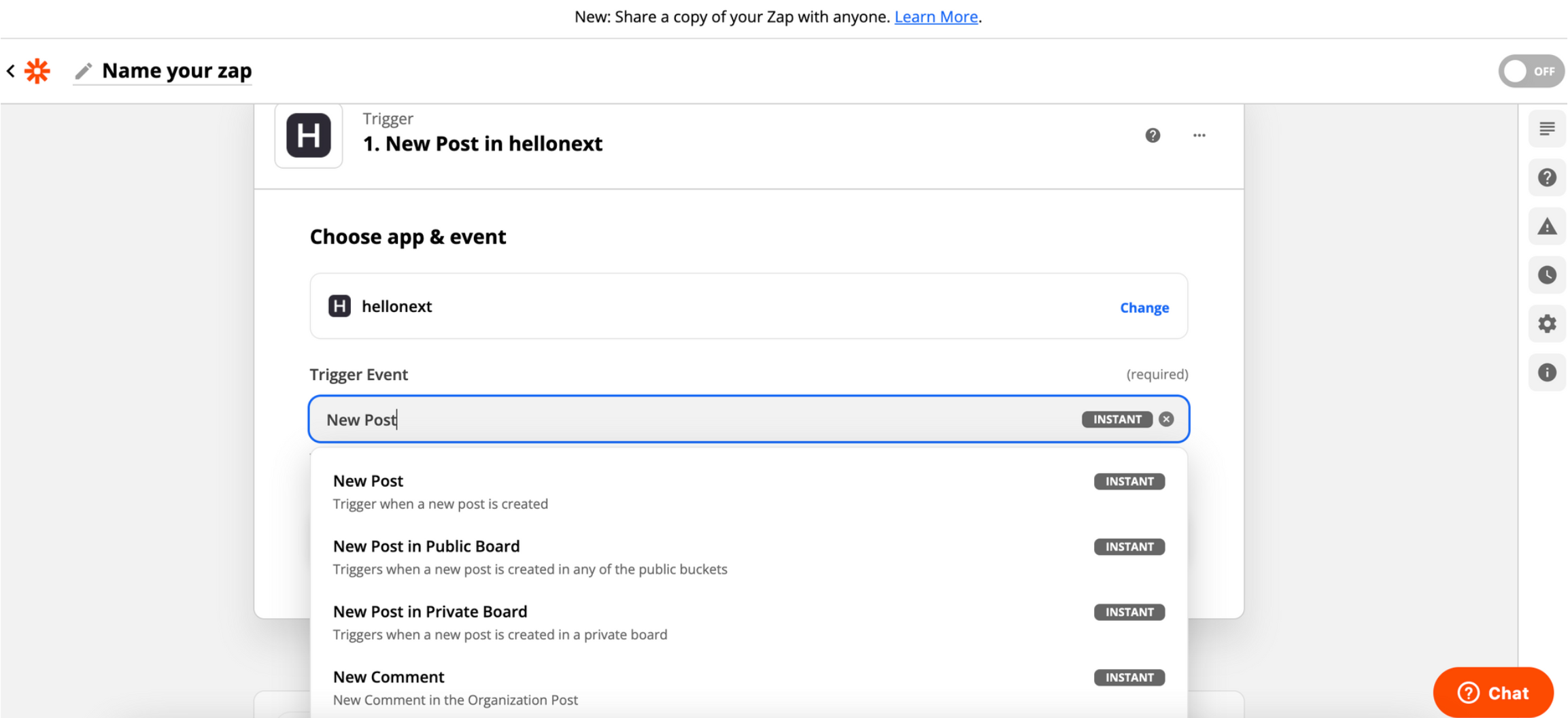This screenshot has width=1568, height=718.
Task: Open the info panel in right sidebar
Action: coord(1547,373)
